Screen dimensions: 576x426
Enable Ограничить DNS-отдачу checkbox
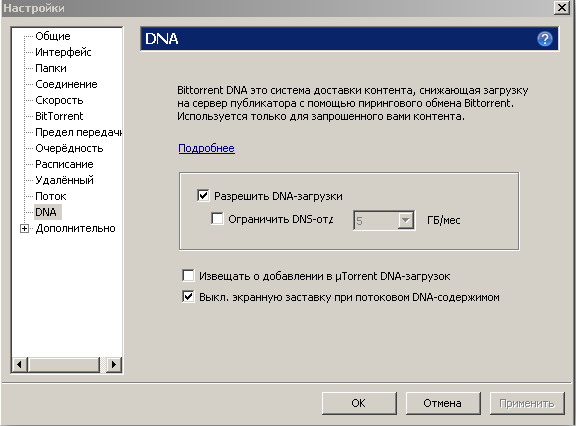pyautogui.click(x=217, y=219)
